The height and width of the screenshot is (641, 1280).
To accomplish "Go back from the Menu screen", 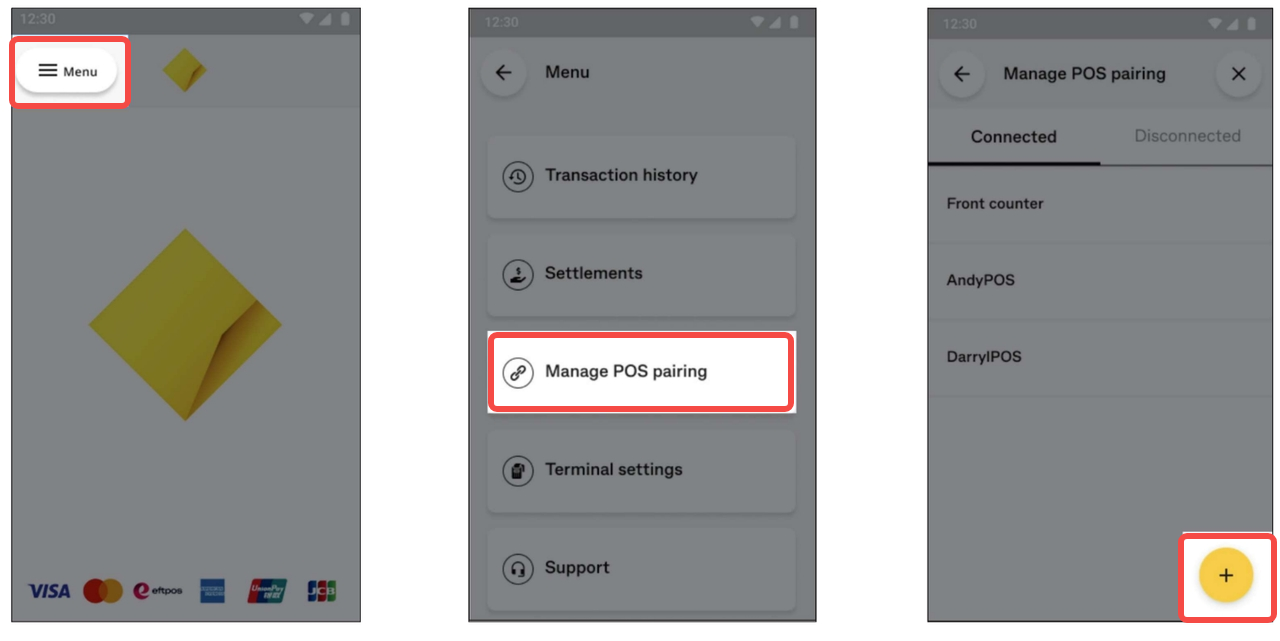I will 504,73.
